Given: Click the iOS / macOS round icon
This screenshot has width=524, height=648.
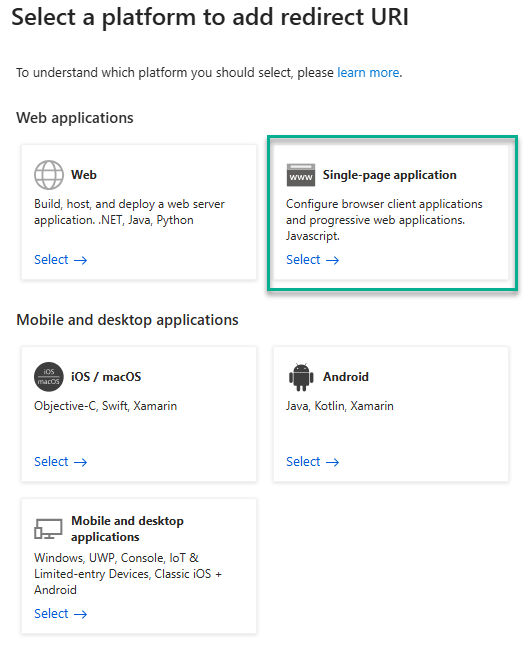Looking at the screenshot, I should [x=49, y=376].
